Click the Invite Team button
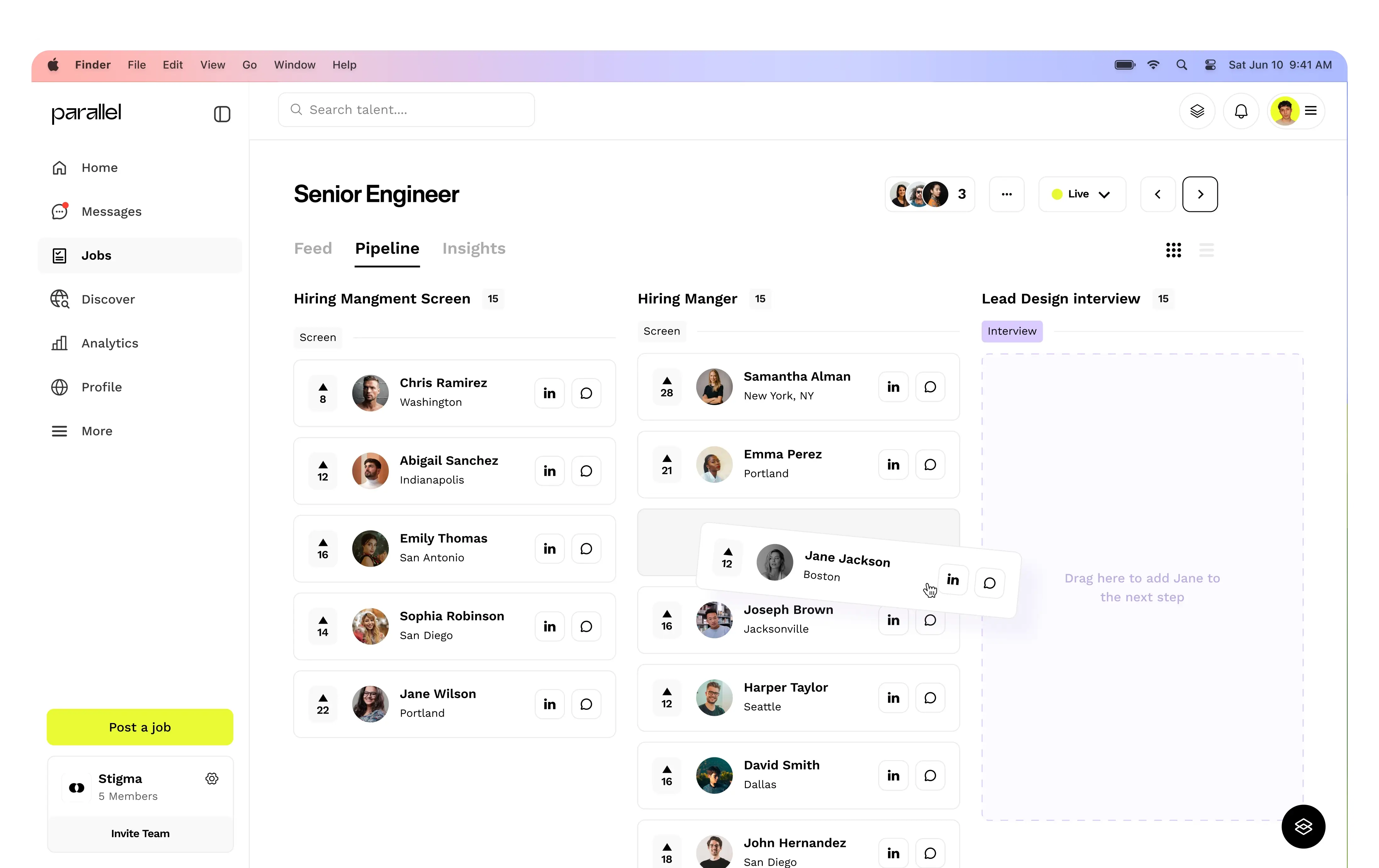1379x868 pixels. pyautogui.click(x=140, y=834)
